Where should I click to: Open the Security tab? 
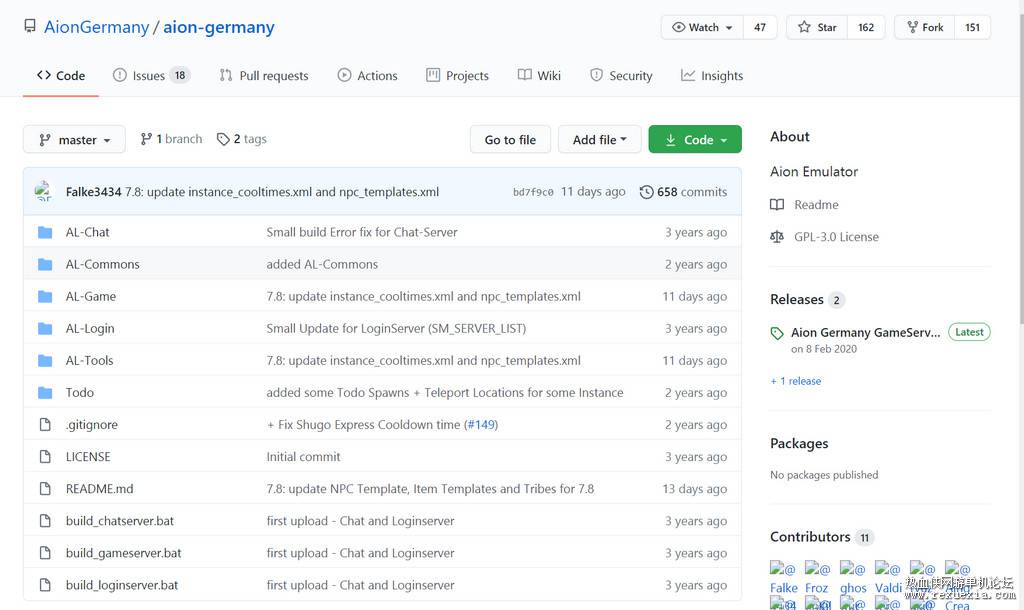click(x=620, y=76)
